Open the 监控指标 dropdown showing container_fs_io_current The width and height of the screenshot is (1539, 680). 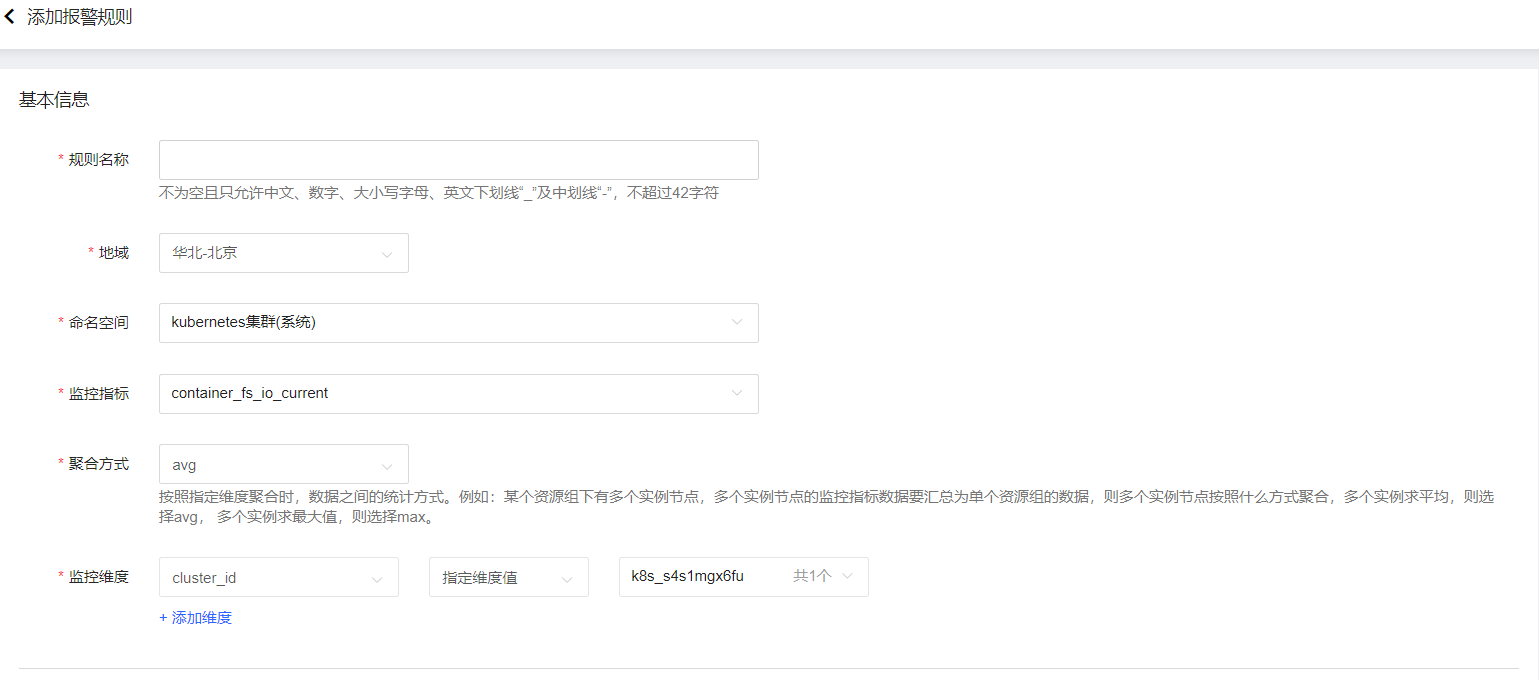tap(459, 394)
